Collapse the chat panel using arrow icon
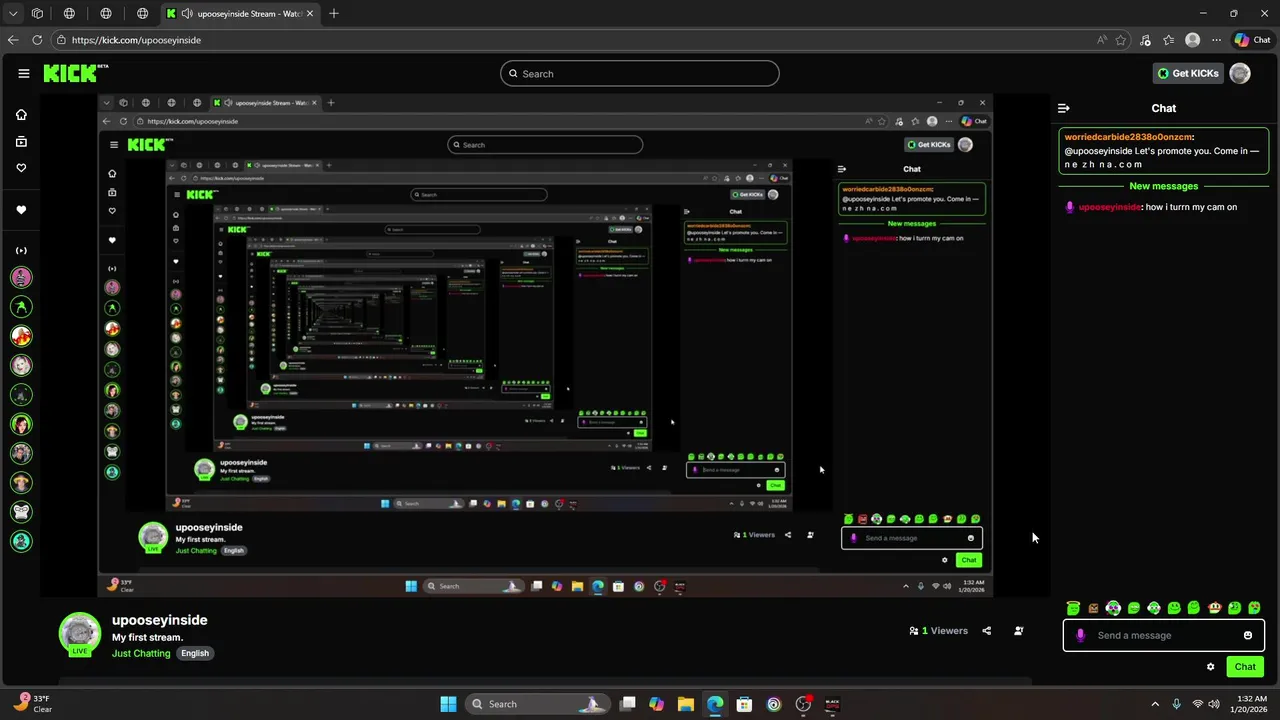The width and height of the screenshot is (1280, 720). coord(1064,108)
